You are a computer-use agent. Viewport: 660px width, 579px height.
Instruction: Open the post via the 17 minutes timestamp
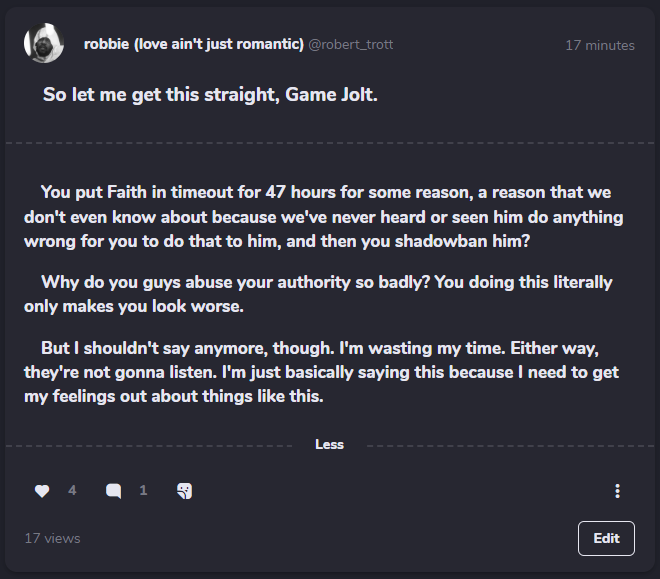click(600, 45)
